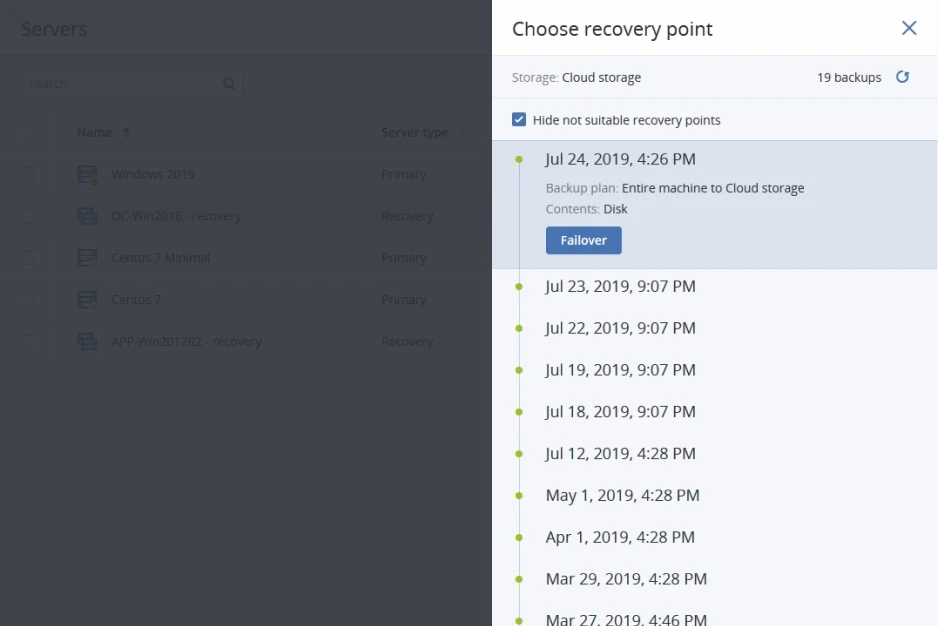938x626 pixels.
Task: Click the DC-Win2016 recovery server icon
Action: 87,216
